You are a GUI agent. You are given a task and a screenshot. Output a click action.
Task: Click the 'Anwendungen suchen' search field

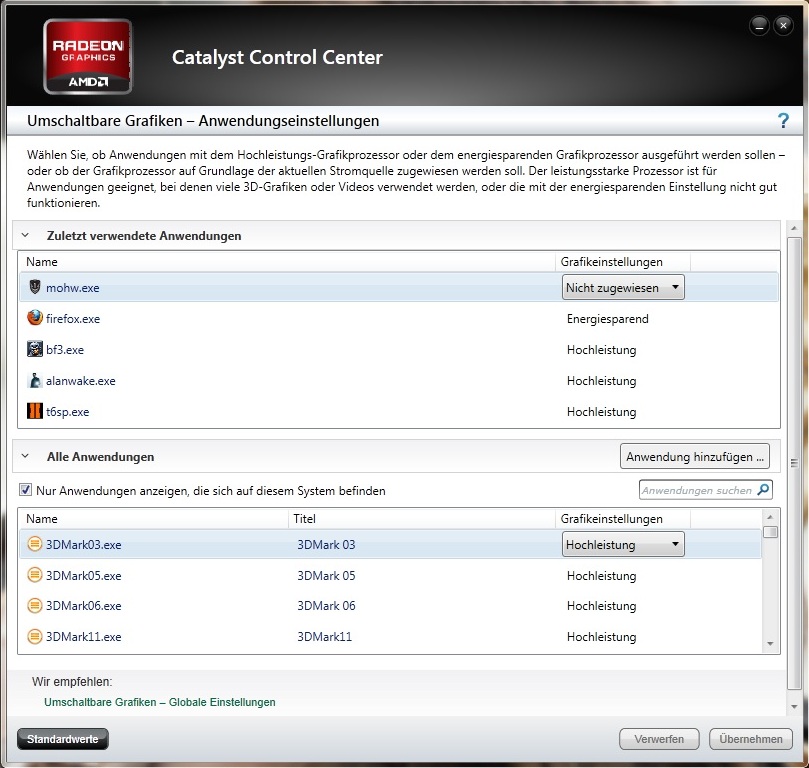click(x=697, y=490)
